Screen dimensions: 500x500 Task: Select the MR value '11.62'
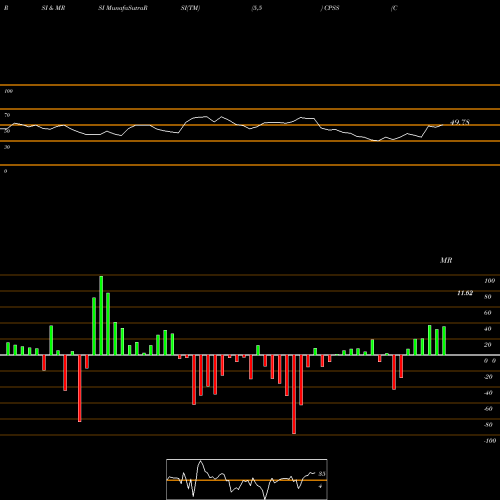pos(465,293)
